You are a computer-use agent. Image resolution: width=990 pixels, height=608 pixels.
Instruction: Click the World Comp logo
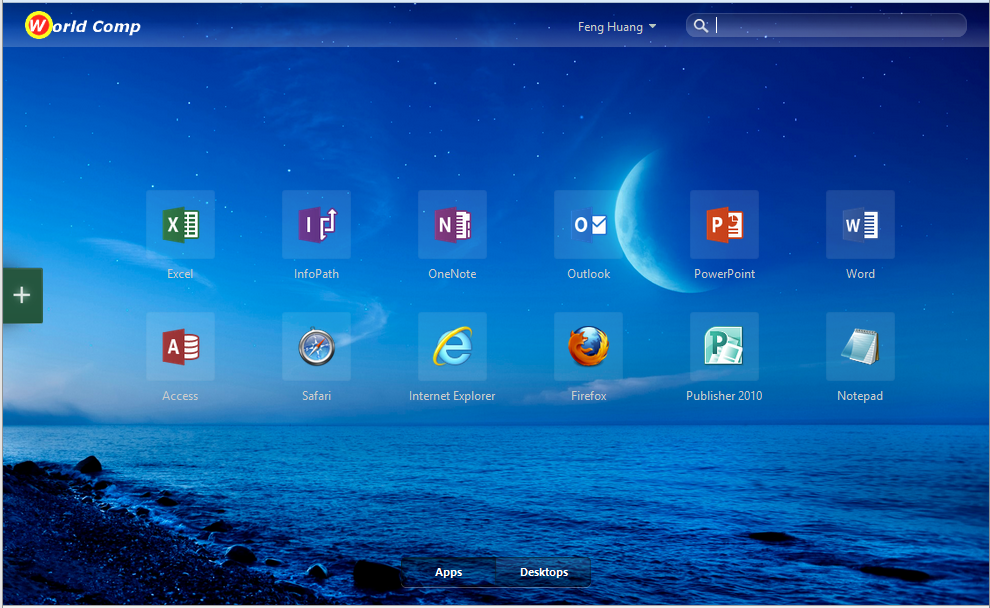pyautogui.click(x=83, y=26)
